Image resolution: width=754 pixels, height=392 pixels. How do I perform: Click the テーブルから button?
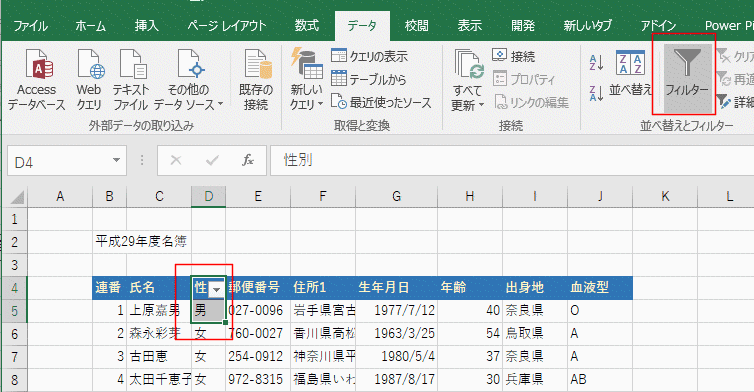click(368, 79)
